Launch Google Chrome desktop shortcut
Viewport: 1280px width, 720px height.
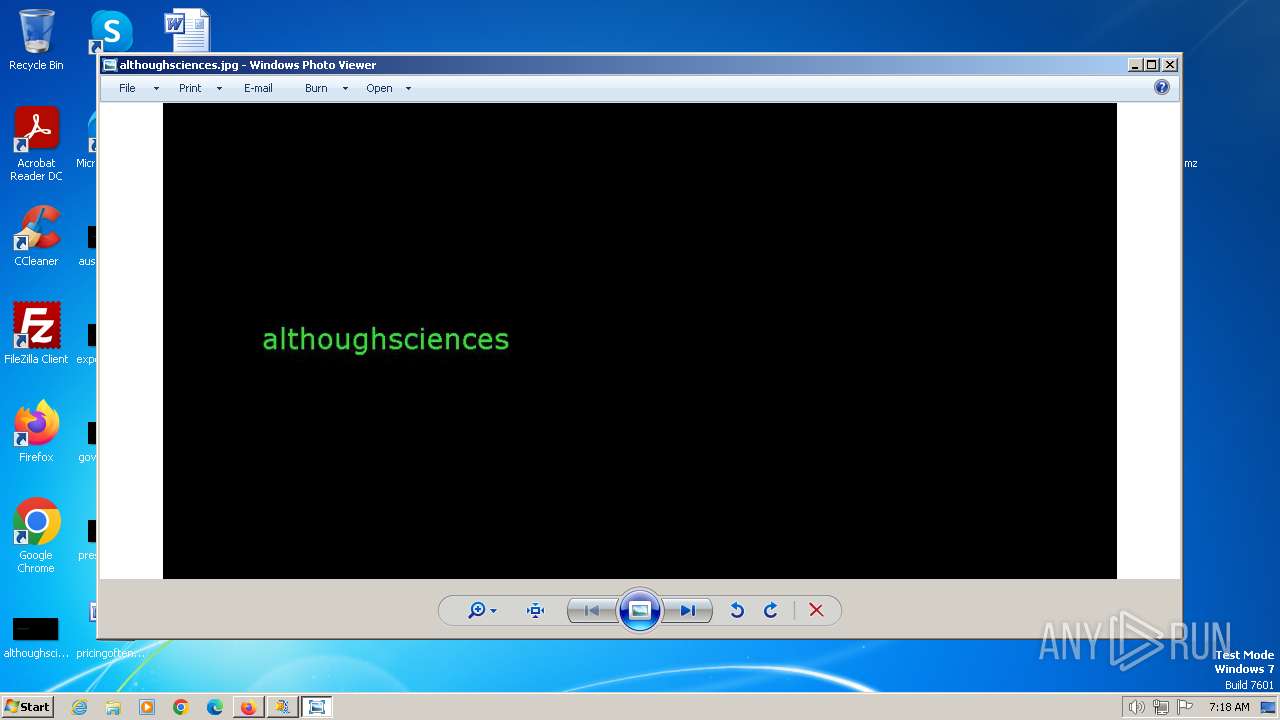point(36,535)
